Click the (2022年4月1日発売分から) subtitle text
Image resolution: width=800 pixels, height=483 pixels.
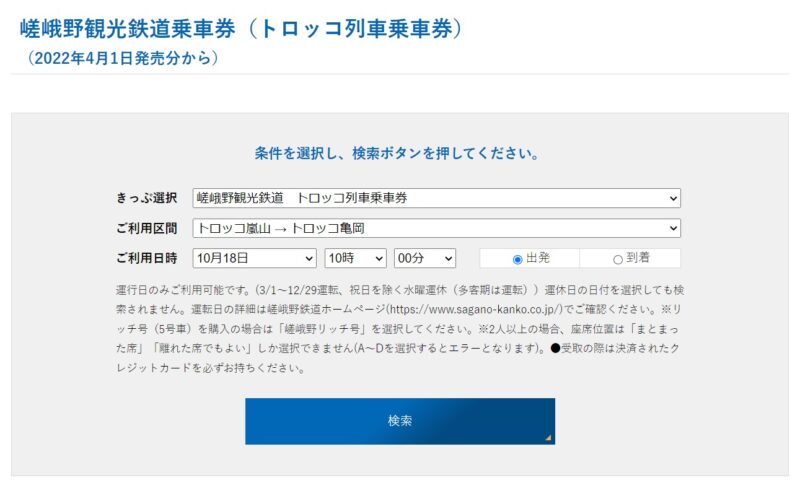pyautogui.click(x=122, y=58)
